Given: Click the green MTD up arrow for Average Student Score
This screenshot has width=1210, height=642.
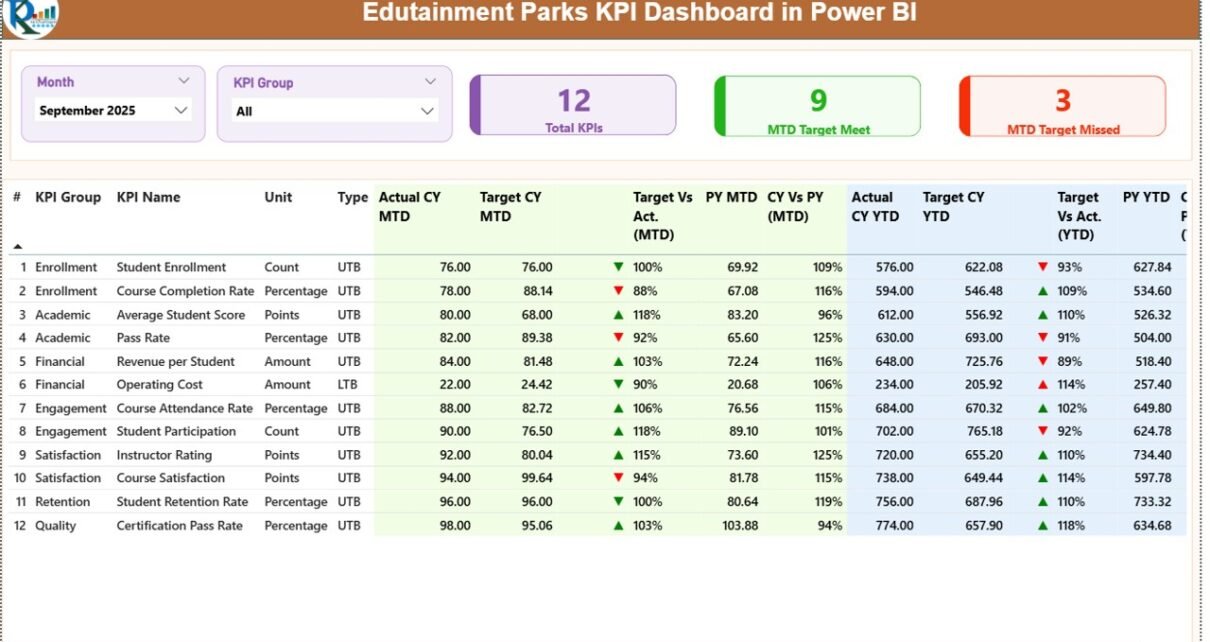Looking at the screenshot, I should pos(618,315).
